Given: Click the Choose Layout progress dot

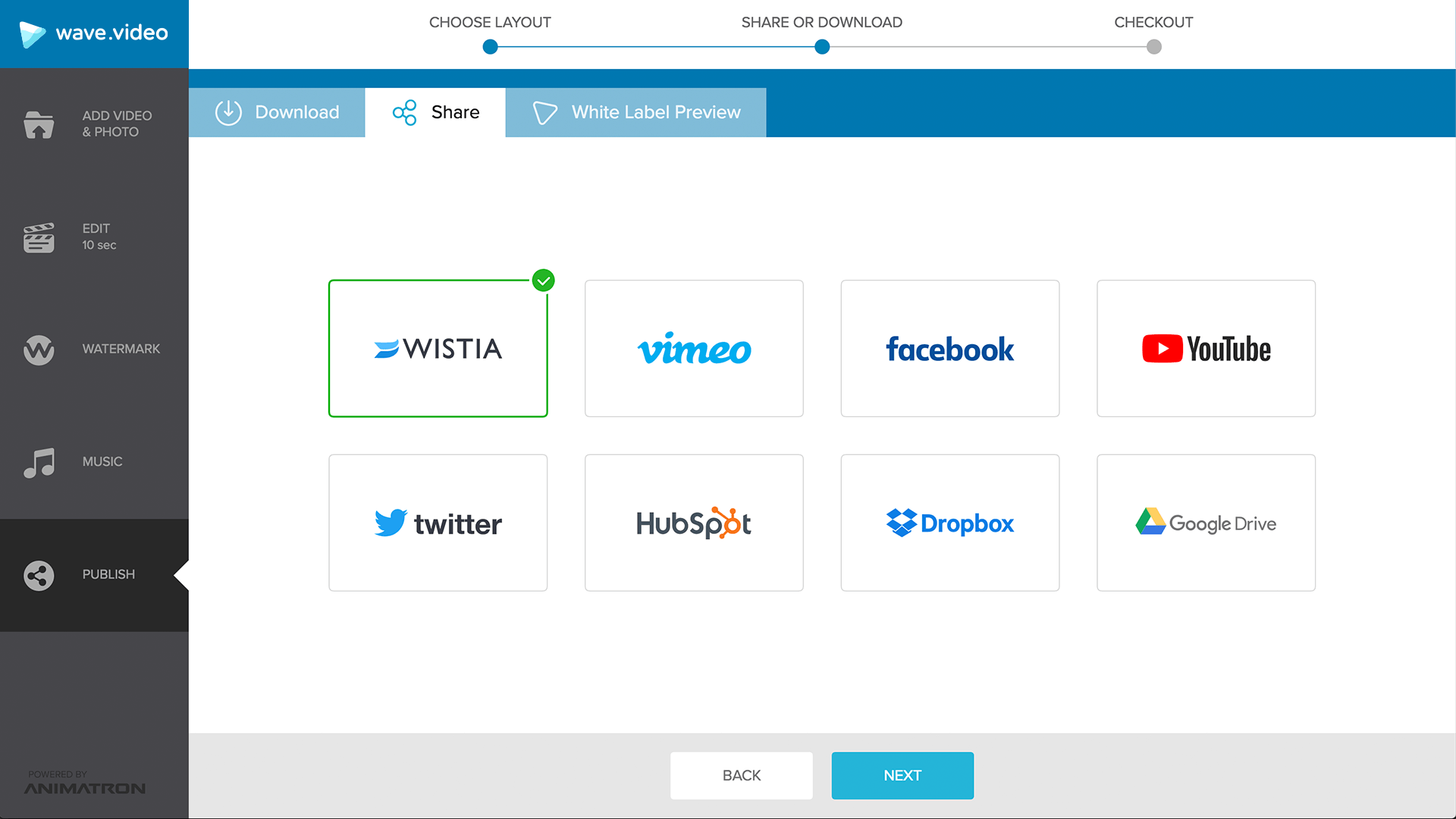Looking at the screenshot, I should [x=491, y=47].
